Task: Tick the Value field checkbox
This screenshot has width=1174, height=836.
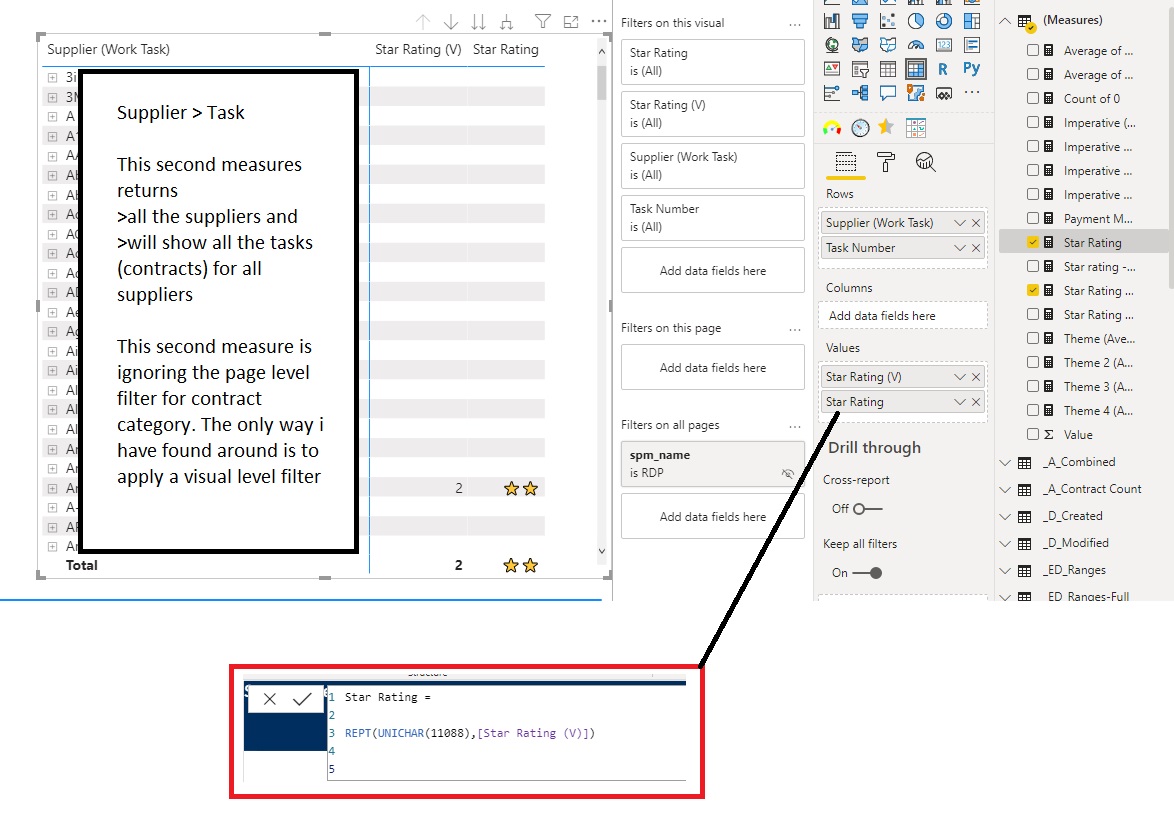Action: pyautogui.click(x=1033, y=434)
